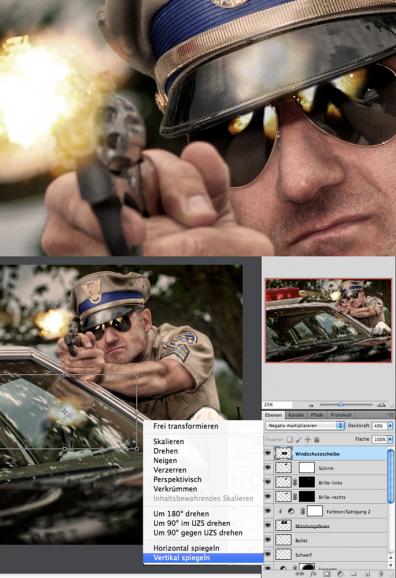Open the Pfade tab
396x578 pixels.
pos(317,415)
